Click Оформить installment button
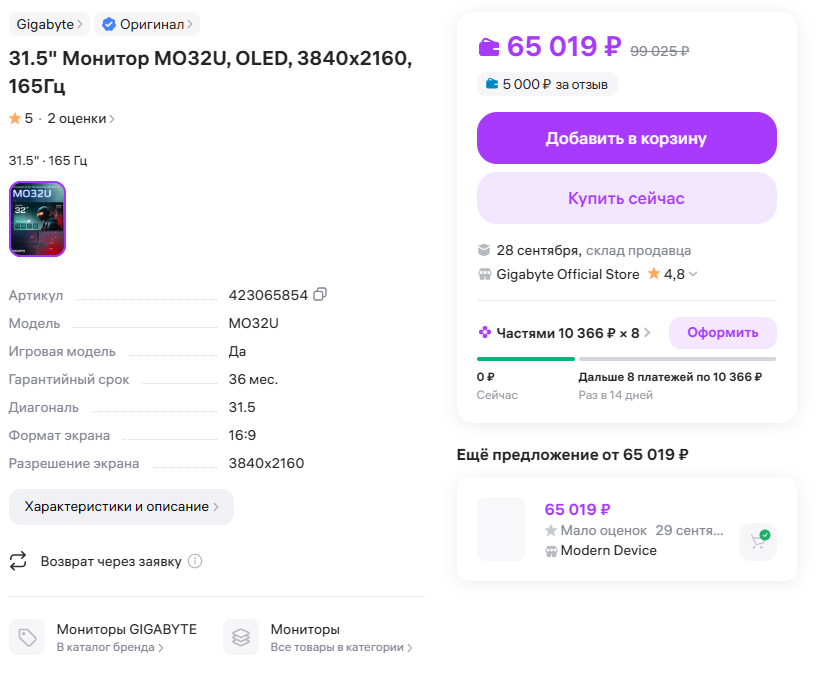Viewport: 817px width, 689px height. [722, 333]
